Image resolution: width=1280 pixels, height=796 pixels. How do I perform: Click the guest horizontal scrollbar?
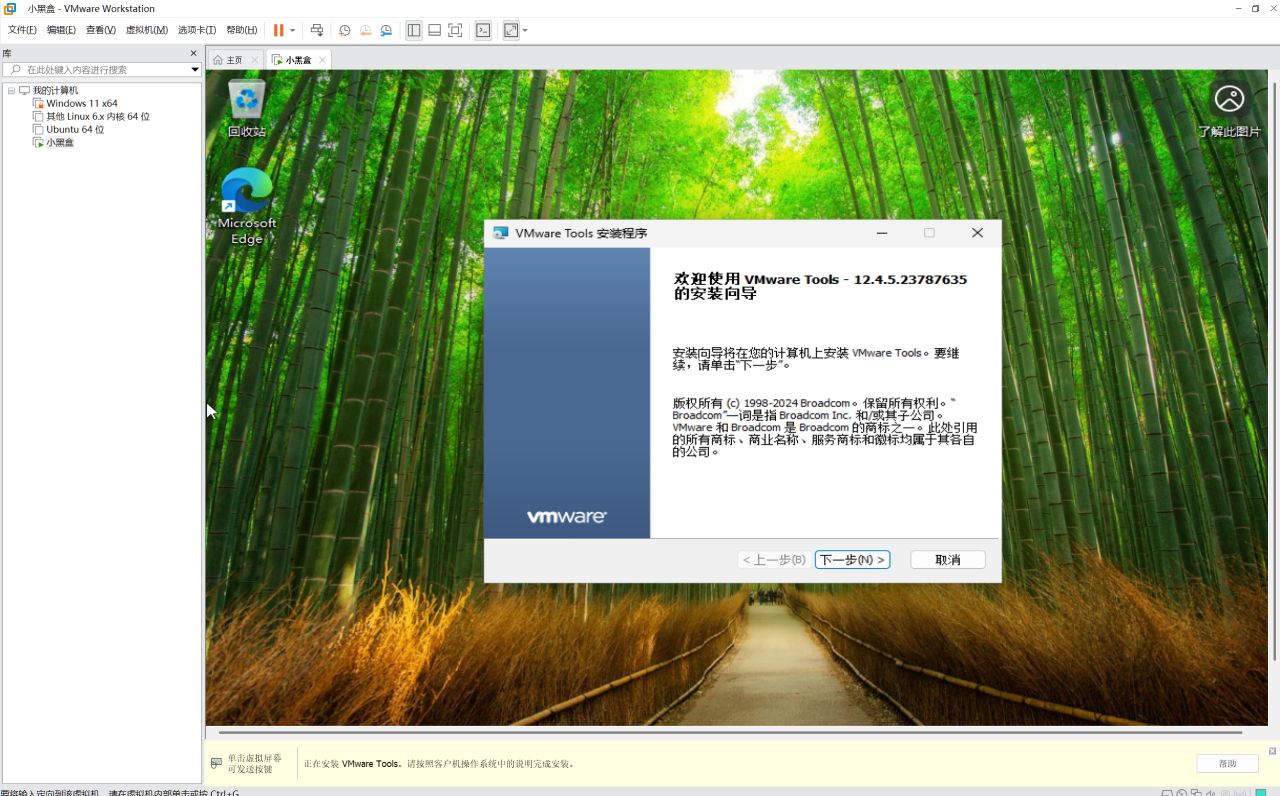click(731, 733)
